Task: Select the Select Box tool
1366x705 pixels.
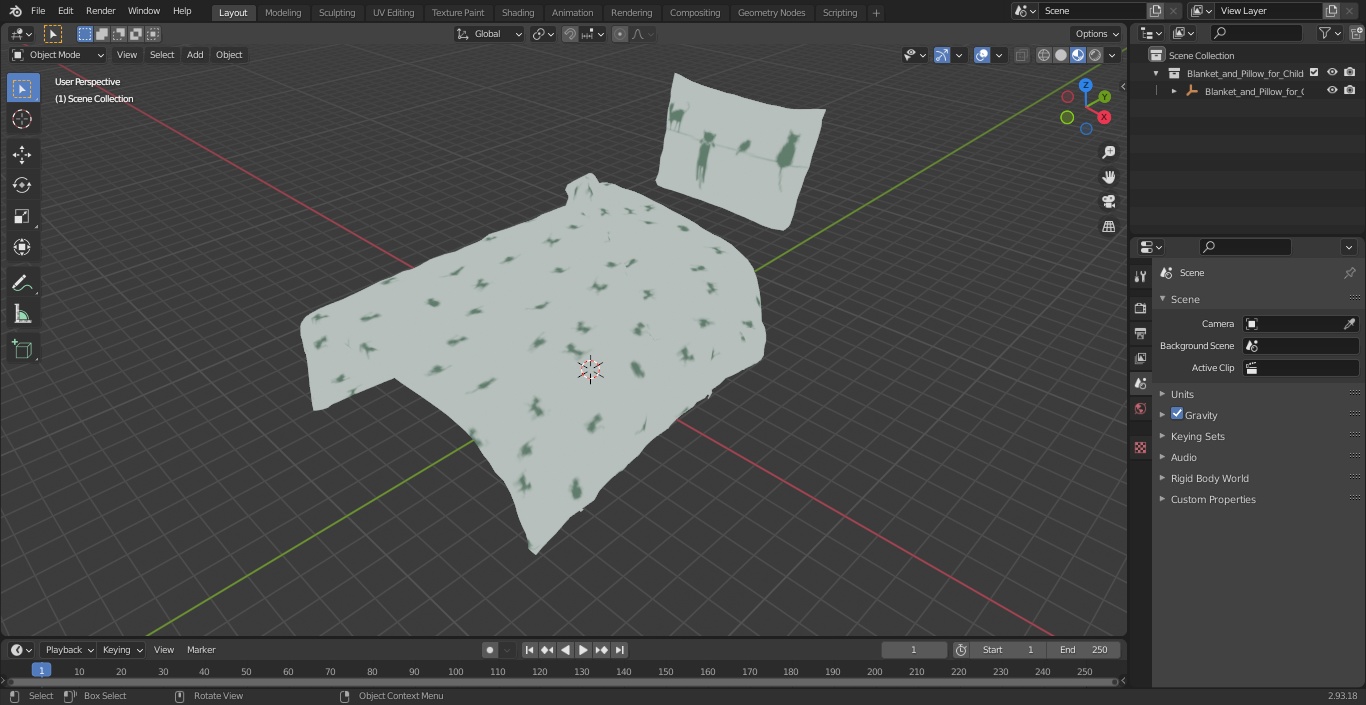Action: [22, 89]
